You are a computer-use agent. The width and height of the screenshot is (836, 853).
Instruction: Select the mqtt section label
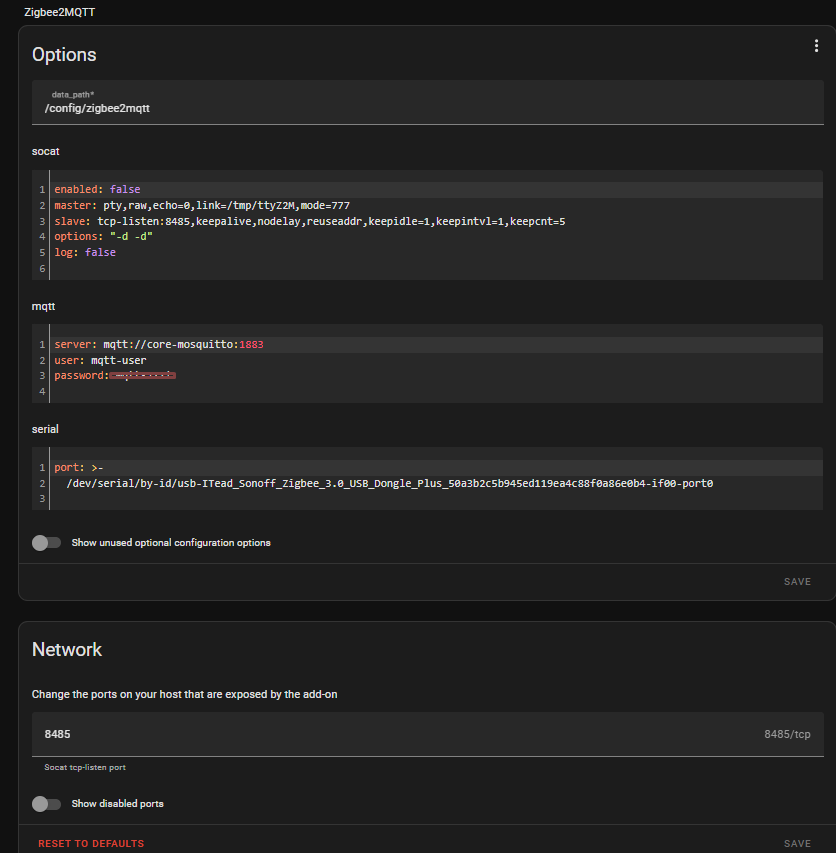click(x=44, y=306)
